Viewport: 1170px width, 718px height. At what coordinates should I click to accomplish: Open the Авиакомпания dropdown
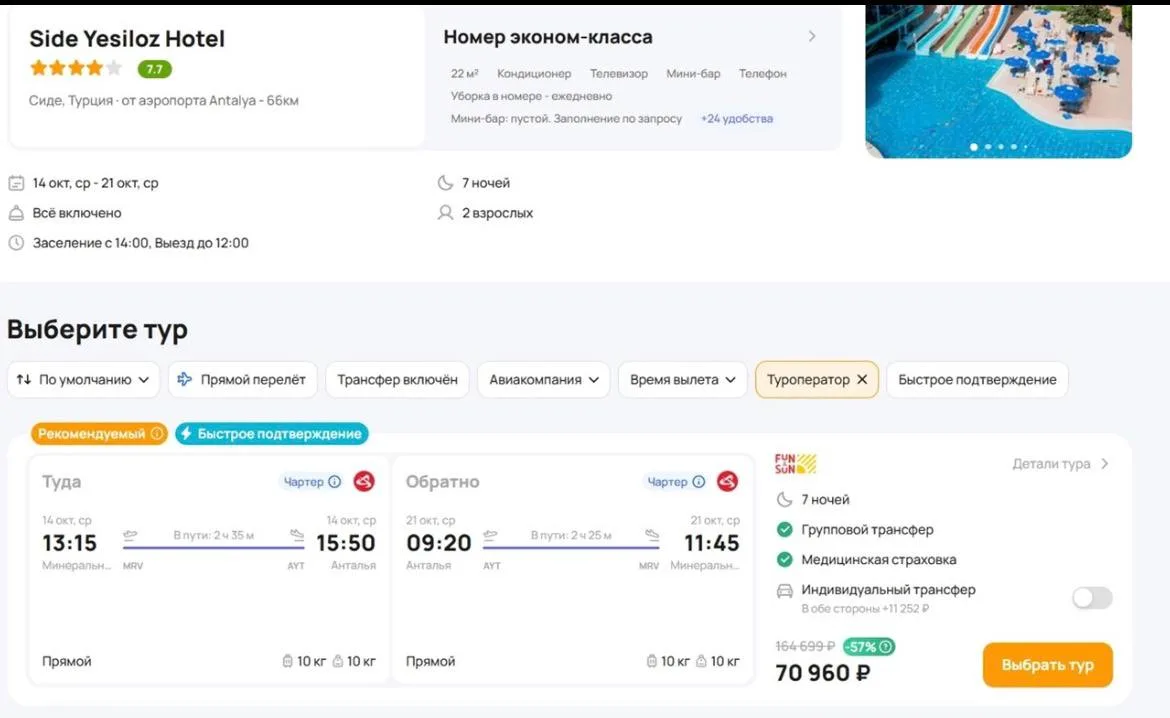(544, 379)
